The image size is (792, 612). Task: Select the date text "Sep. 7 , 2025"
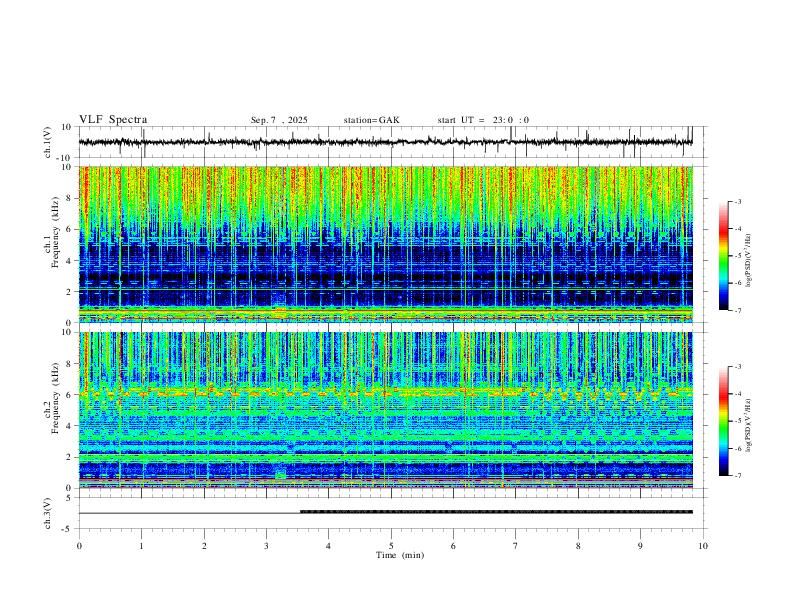[279, 120]
